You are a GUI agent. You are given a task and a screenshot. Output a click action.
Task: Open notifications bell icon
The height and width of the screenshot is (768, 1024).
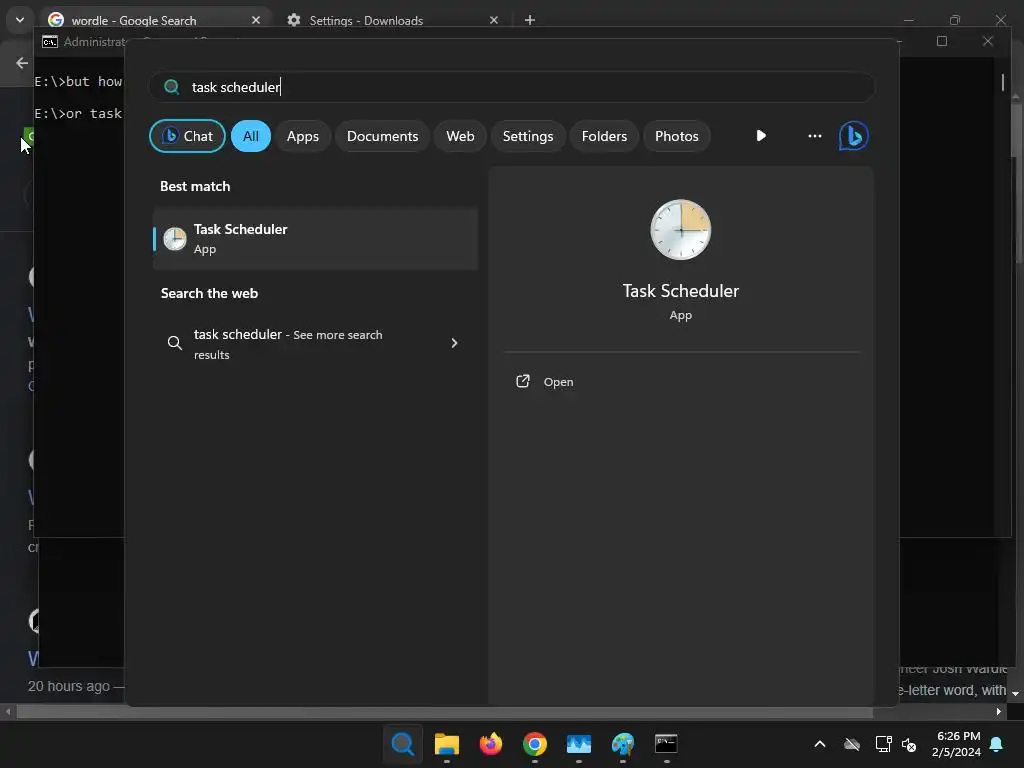997,744
